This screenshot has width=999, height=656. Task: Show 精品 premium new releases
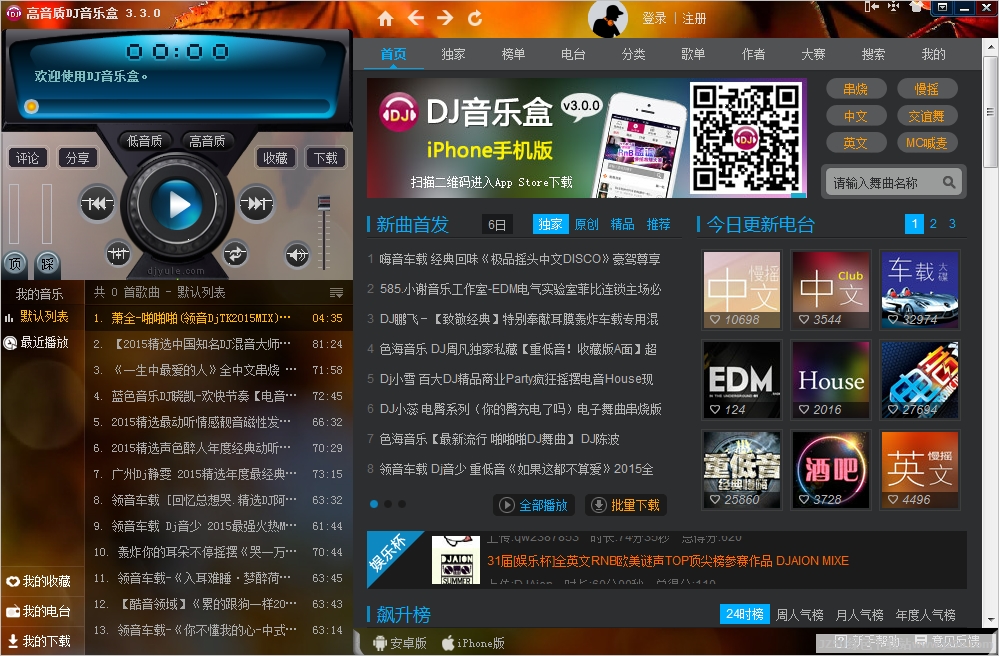[622, 224]
